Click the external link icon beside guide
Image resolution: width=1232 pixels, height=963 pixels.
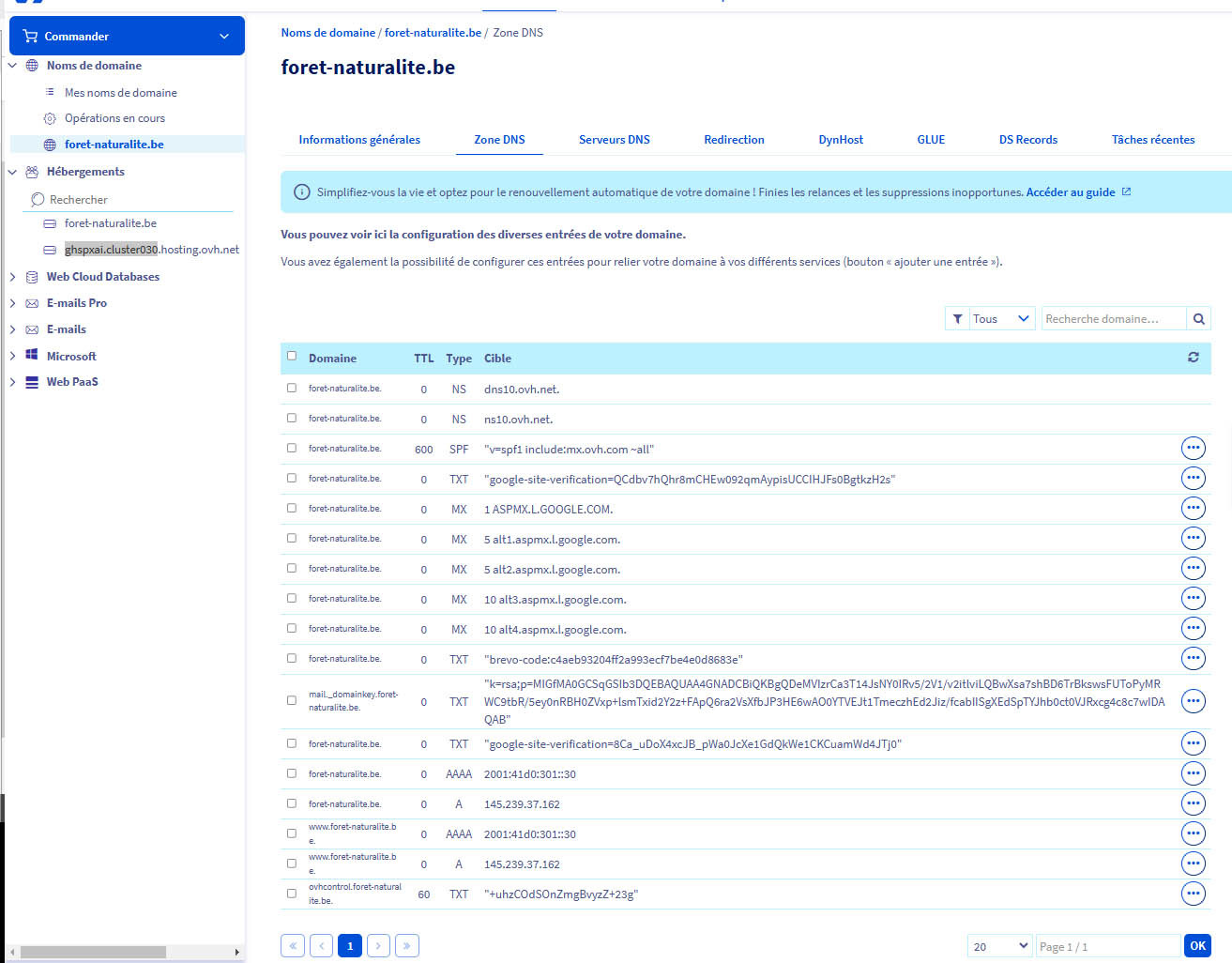[x=1127, y=191]
